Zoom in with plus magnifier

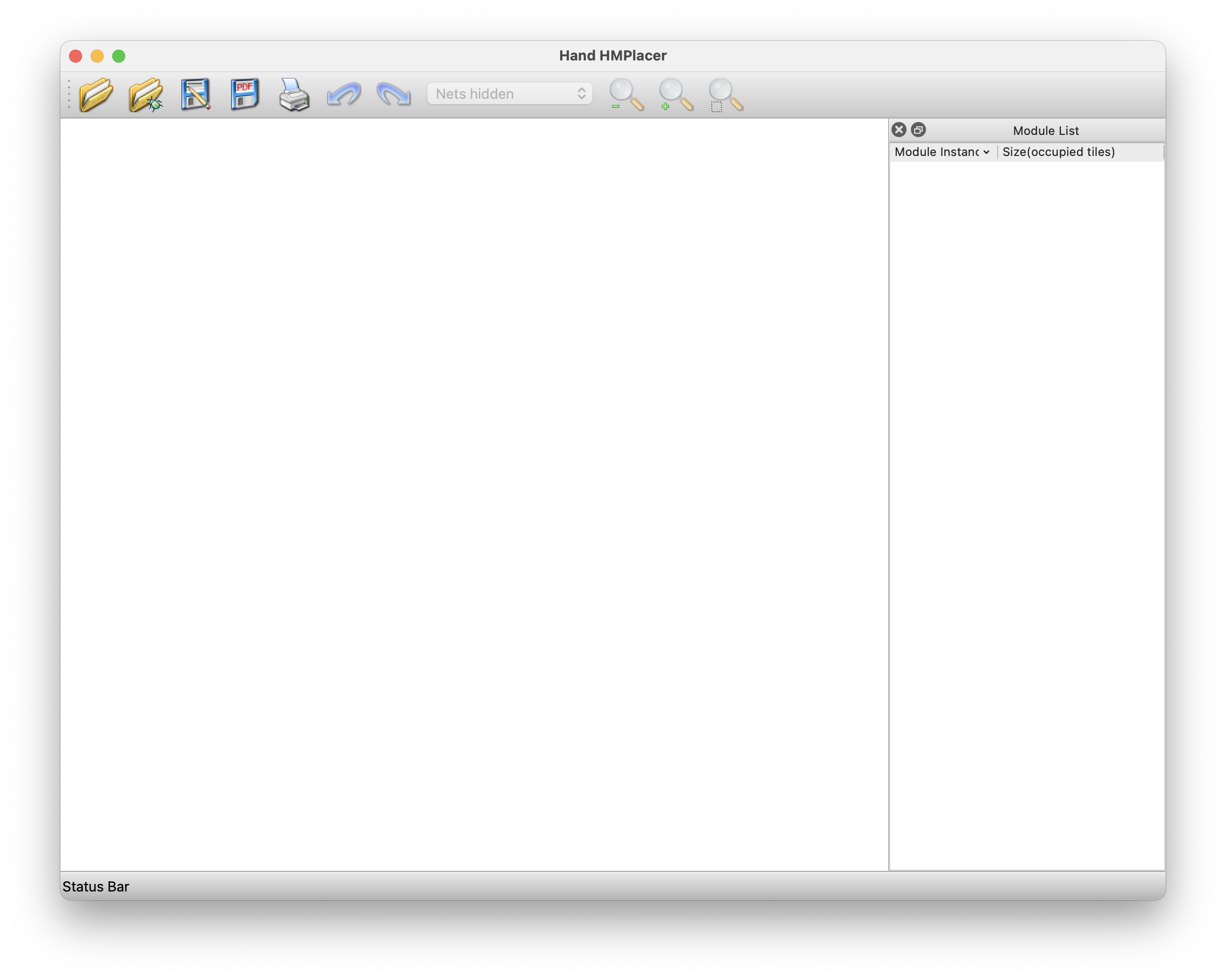click(676, 94)
